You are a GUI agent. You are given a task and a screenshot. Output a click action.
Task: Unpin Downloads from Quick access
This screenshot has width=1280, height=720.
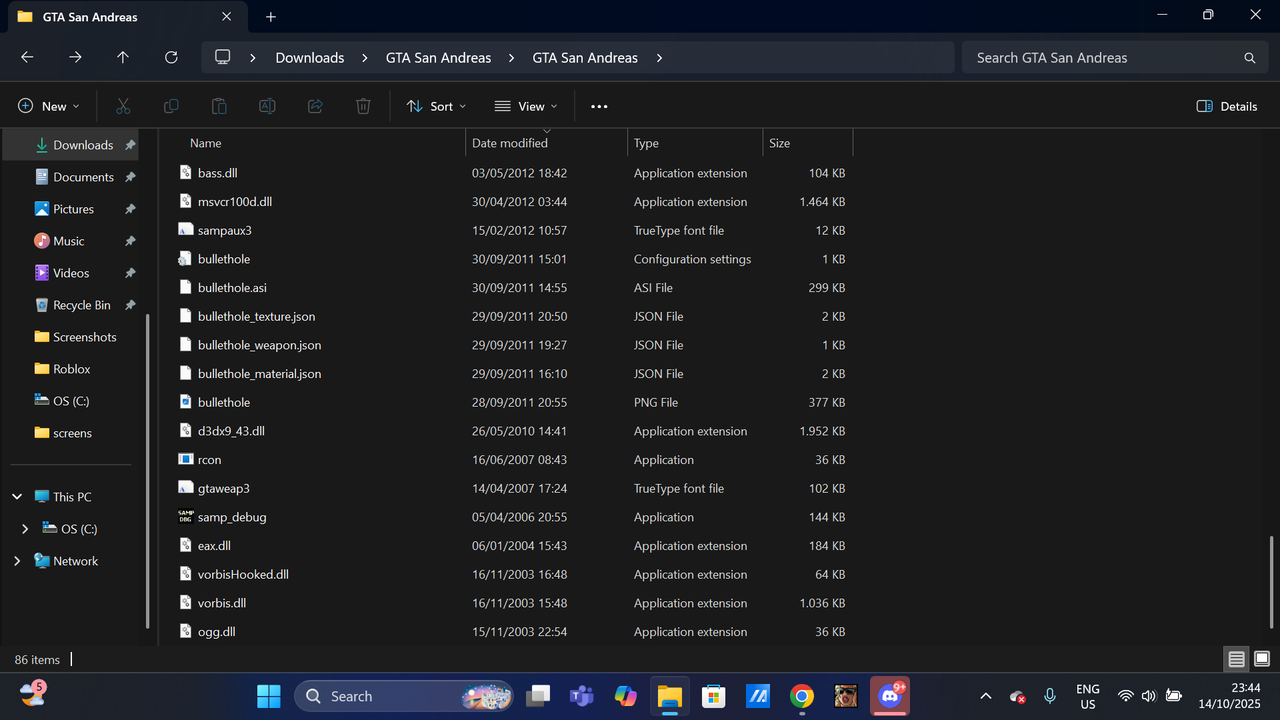click(130, 145)
